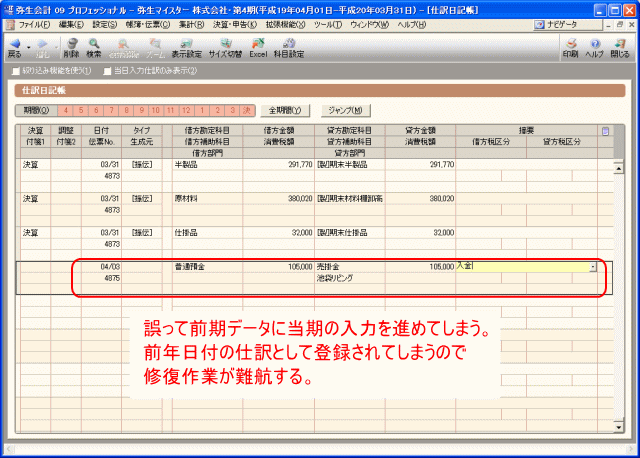
Task: Select month 6 in the period bar
Action: pyautogui.click(x=96, y=111)
